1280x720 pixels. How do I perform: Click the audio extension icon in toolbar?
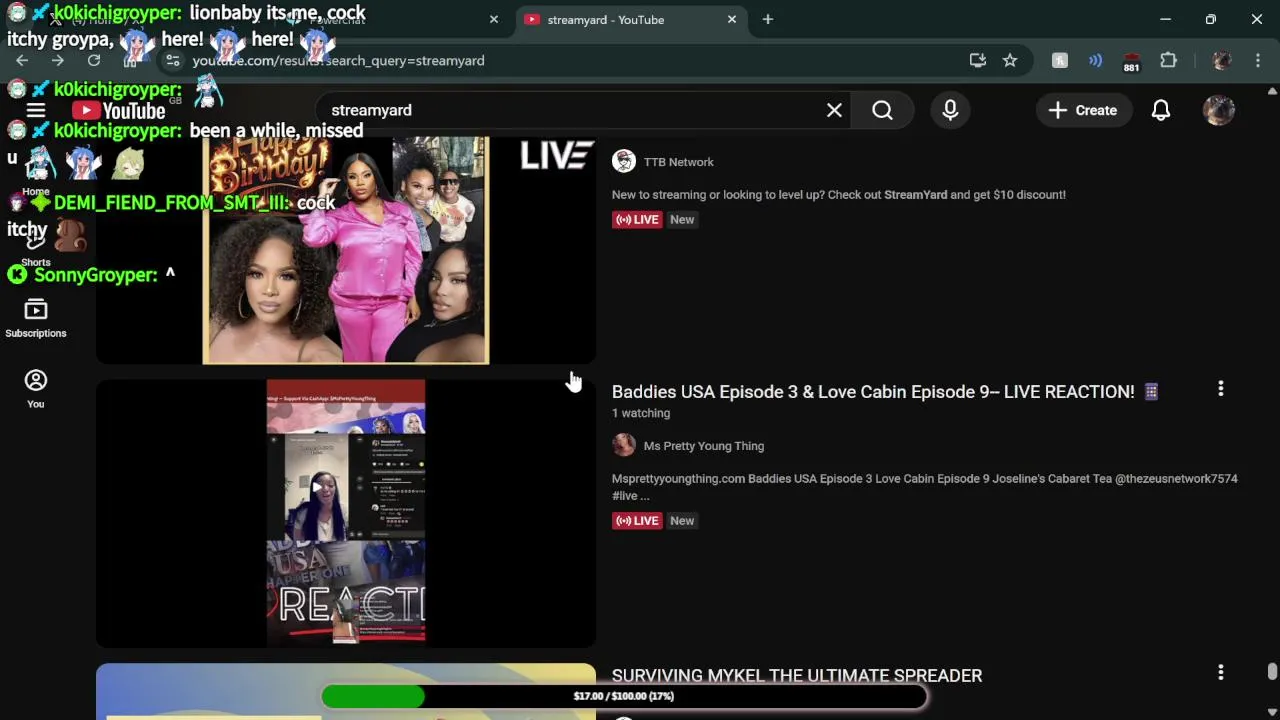(1095, 60)
